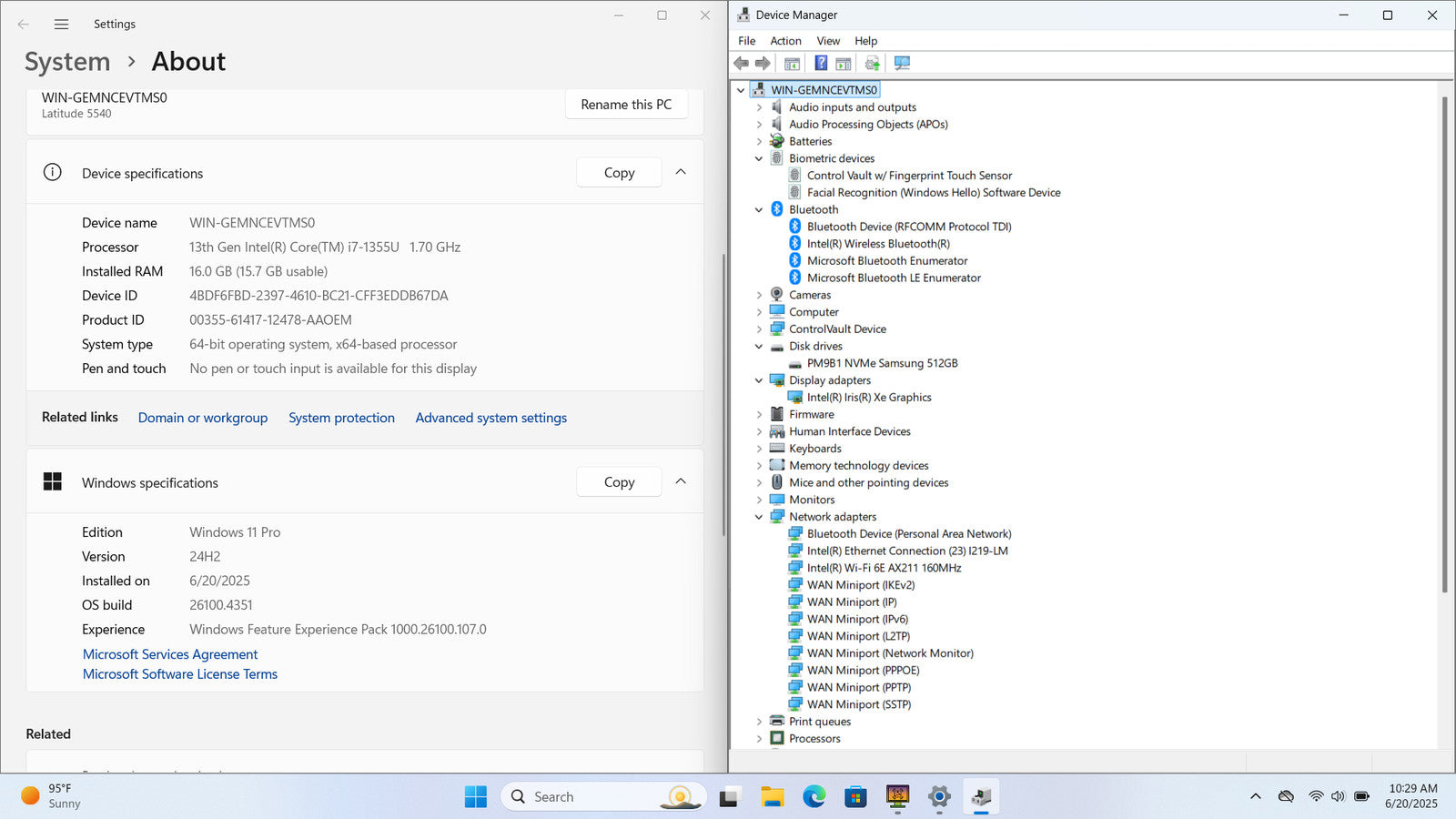
Task: Expand the Processors category
Action: [x=759, y=739]
